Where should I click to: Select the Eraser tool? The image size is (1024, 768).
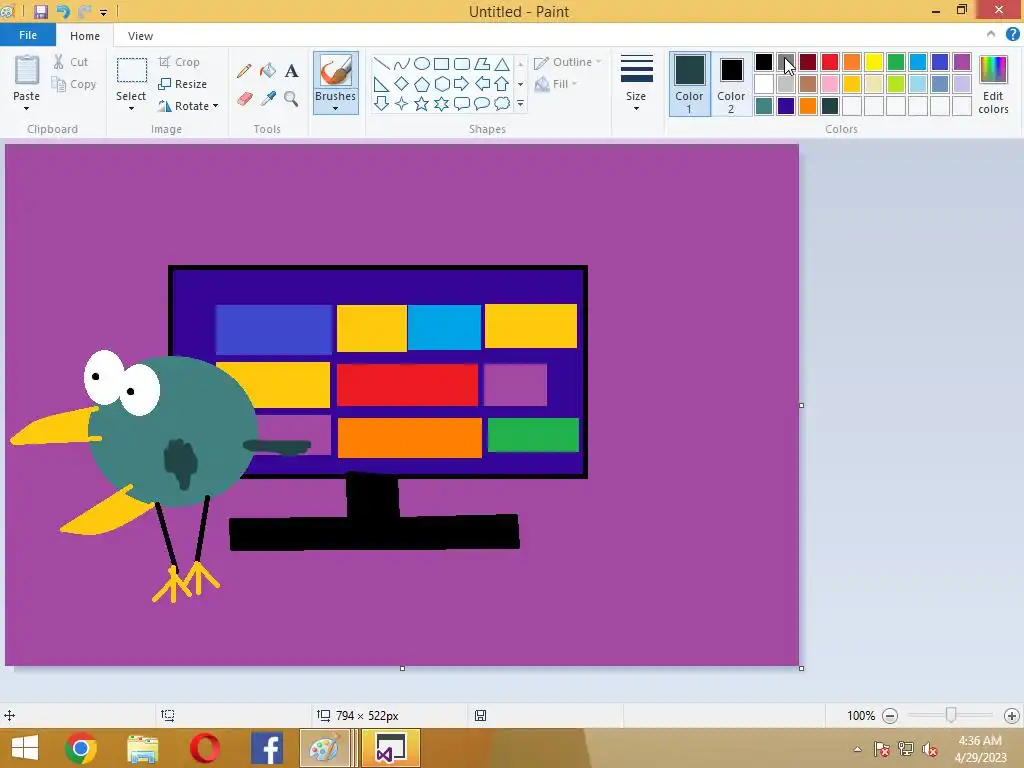244,99
